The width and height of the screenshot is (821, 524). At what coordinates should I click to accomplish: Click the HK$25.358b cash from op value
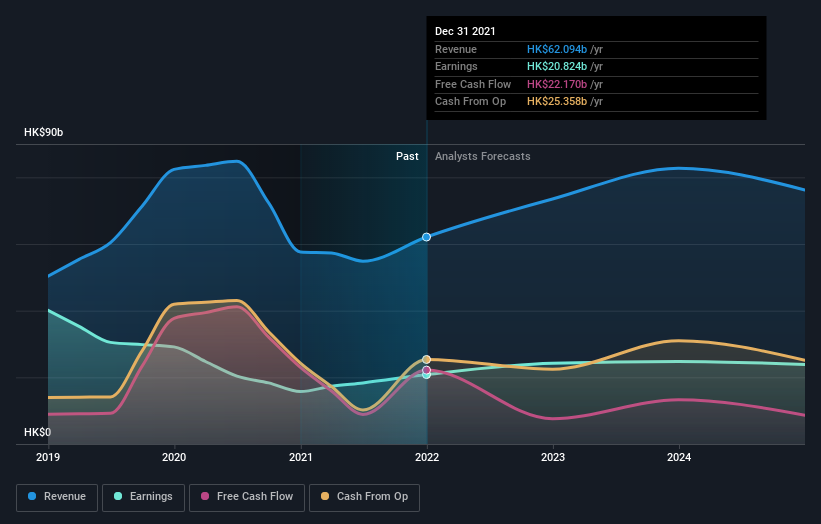coord(557,102)
